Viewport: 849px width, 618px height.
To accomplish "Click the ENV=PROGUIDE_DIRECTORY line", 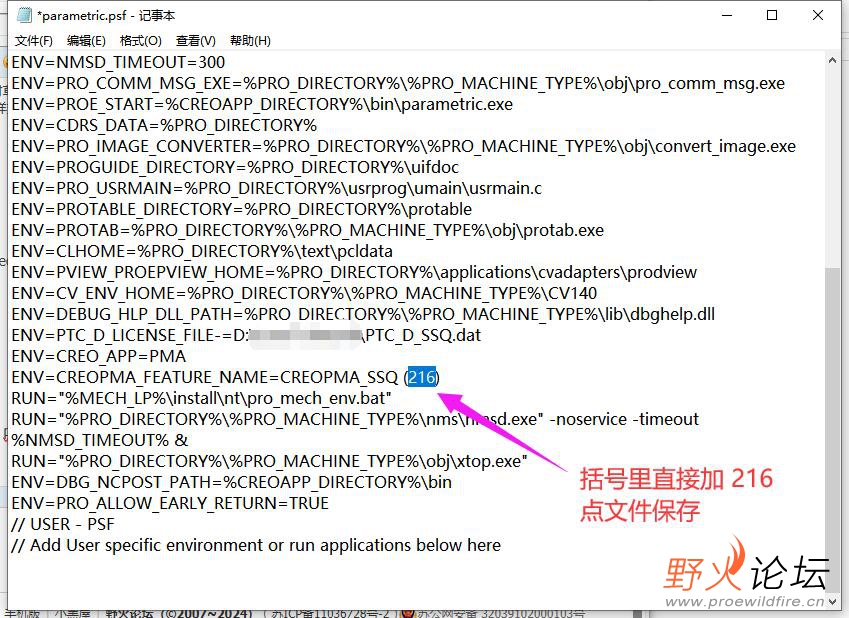I will click(x=235, y=167).
